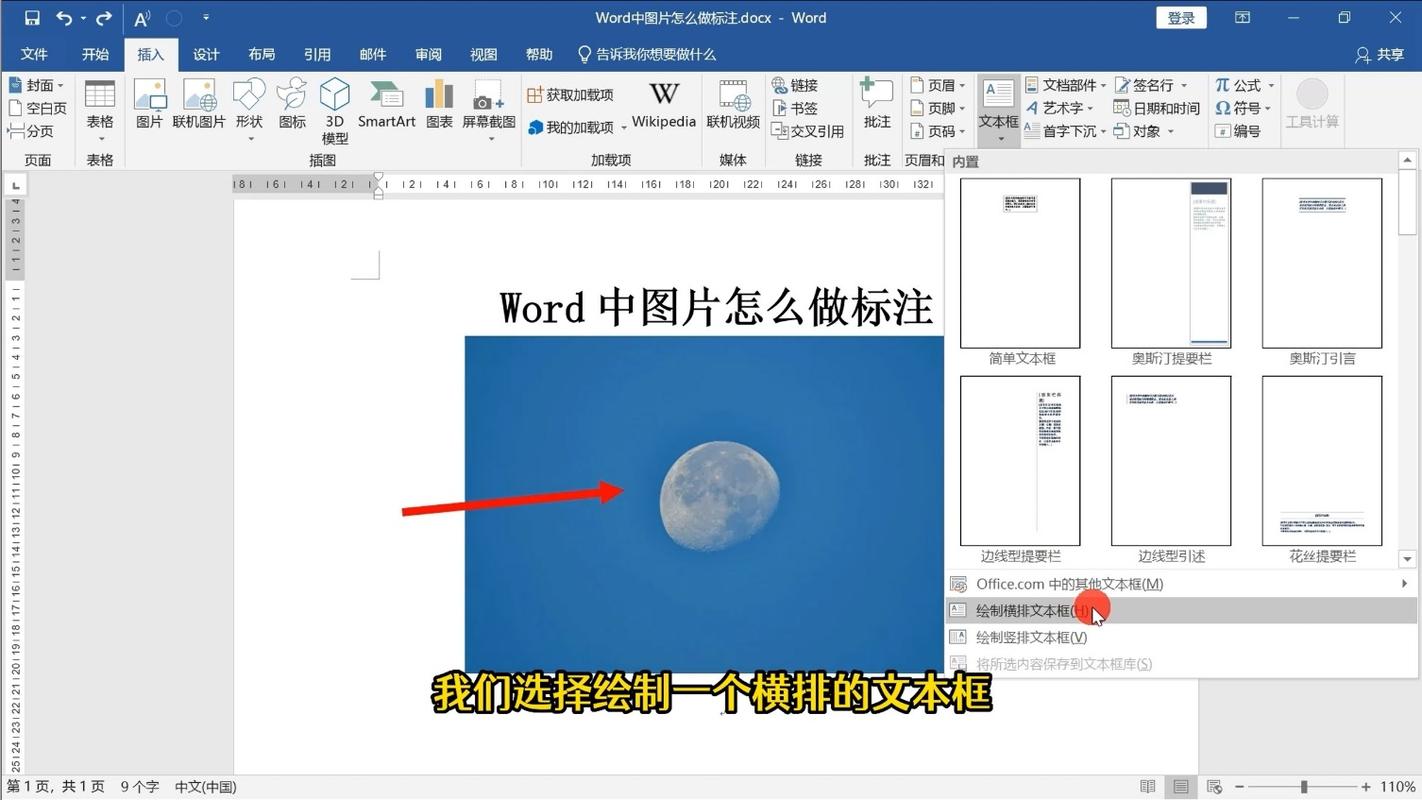Click the 交叉引用 cross-reference button
This screenshot has height=800, width=1422.
808,131
